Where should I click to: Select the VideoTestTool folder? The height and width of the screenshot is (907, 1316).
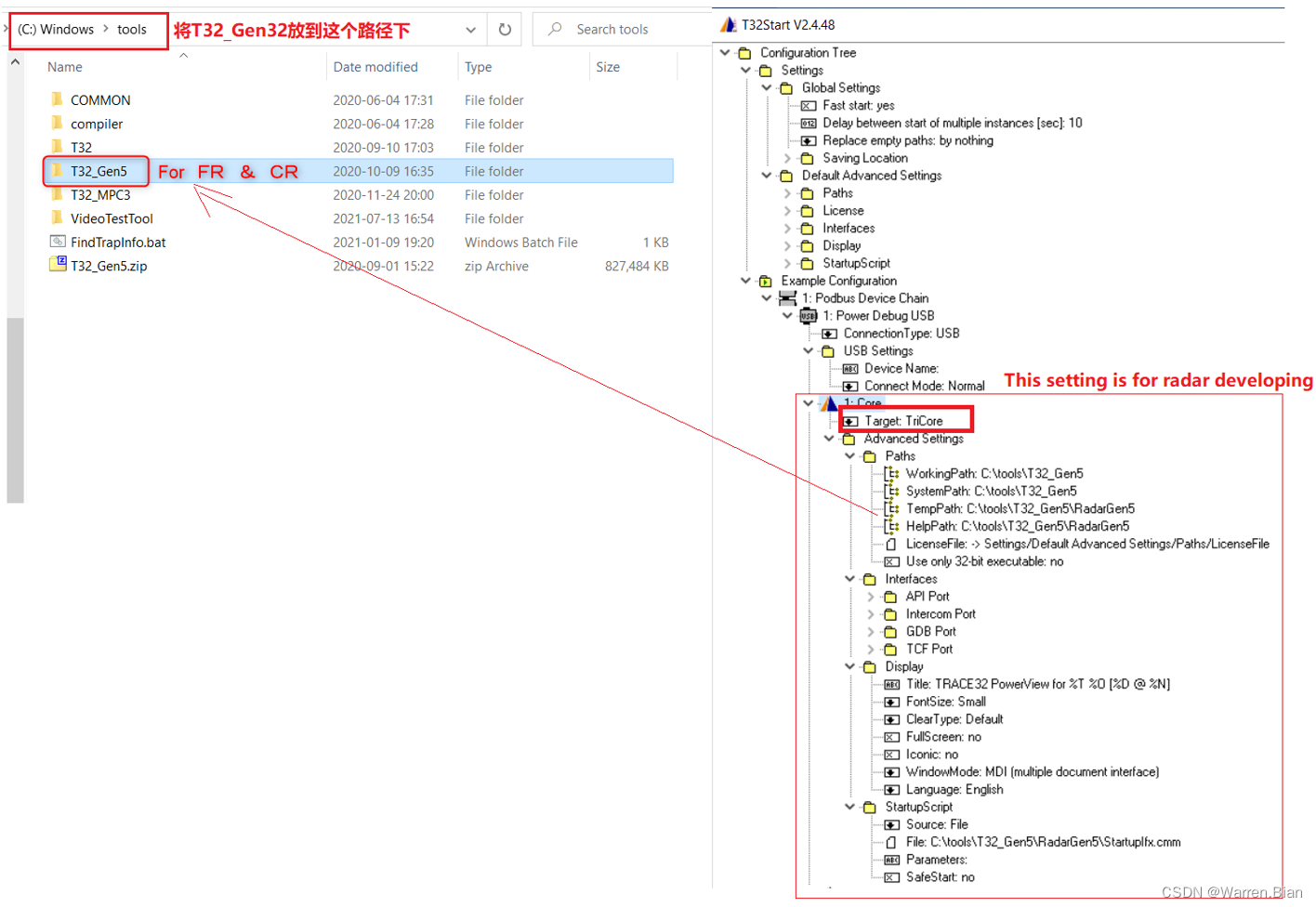click(112, 218)
